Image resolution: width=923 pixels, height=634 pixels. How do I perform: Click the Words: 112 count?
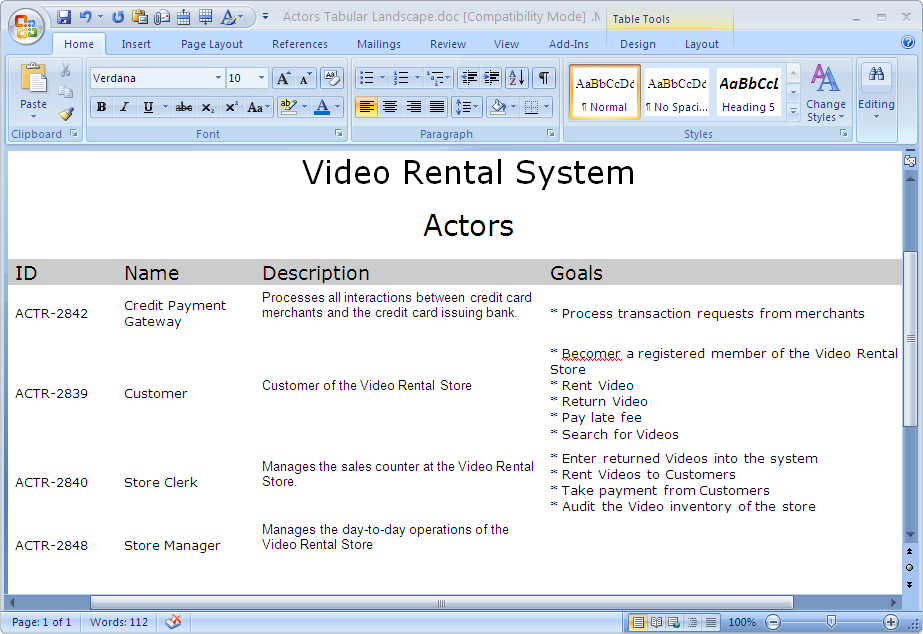(119, 622)
